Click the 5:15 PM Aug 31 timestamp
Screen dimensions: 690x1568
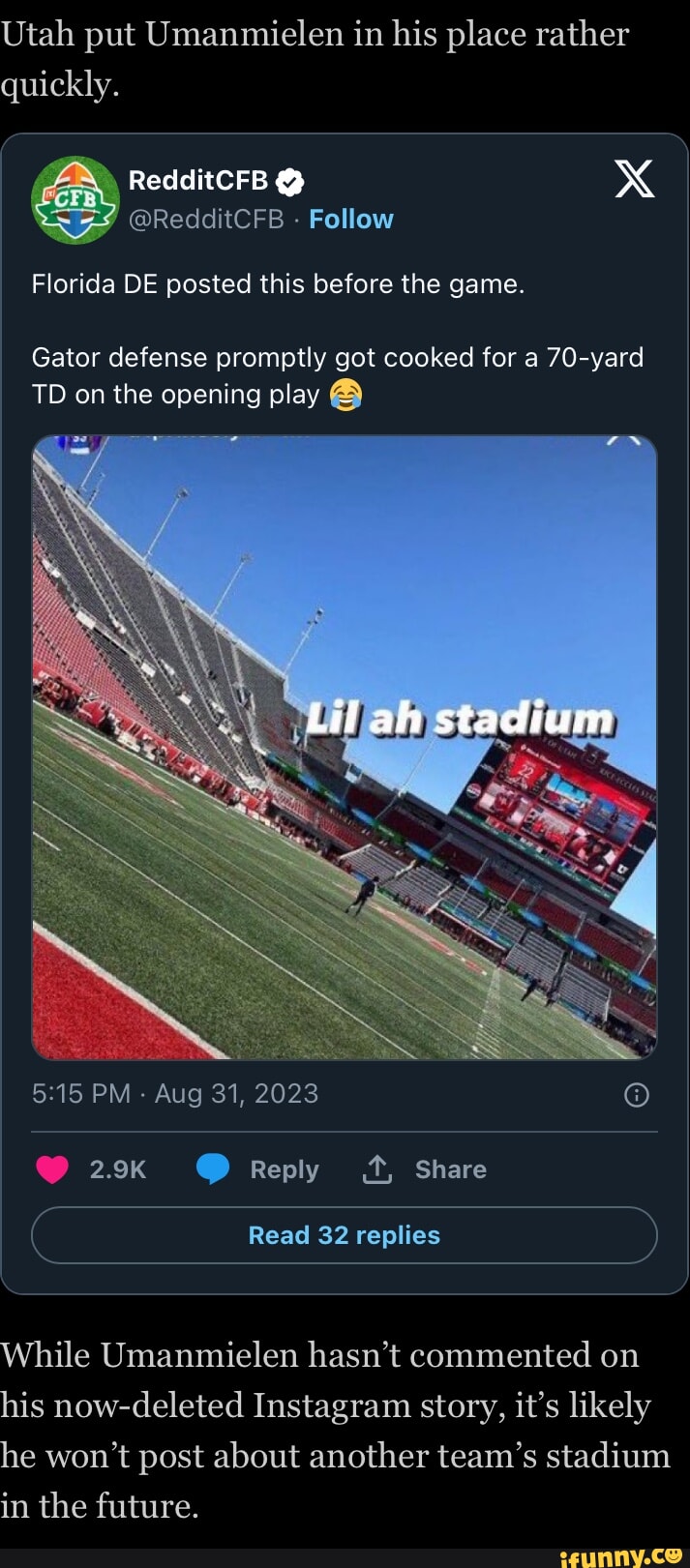[x=175, y=1093]
